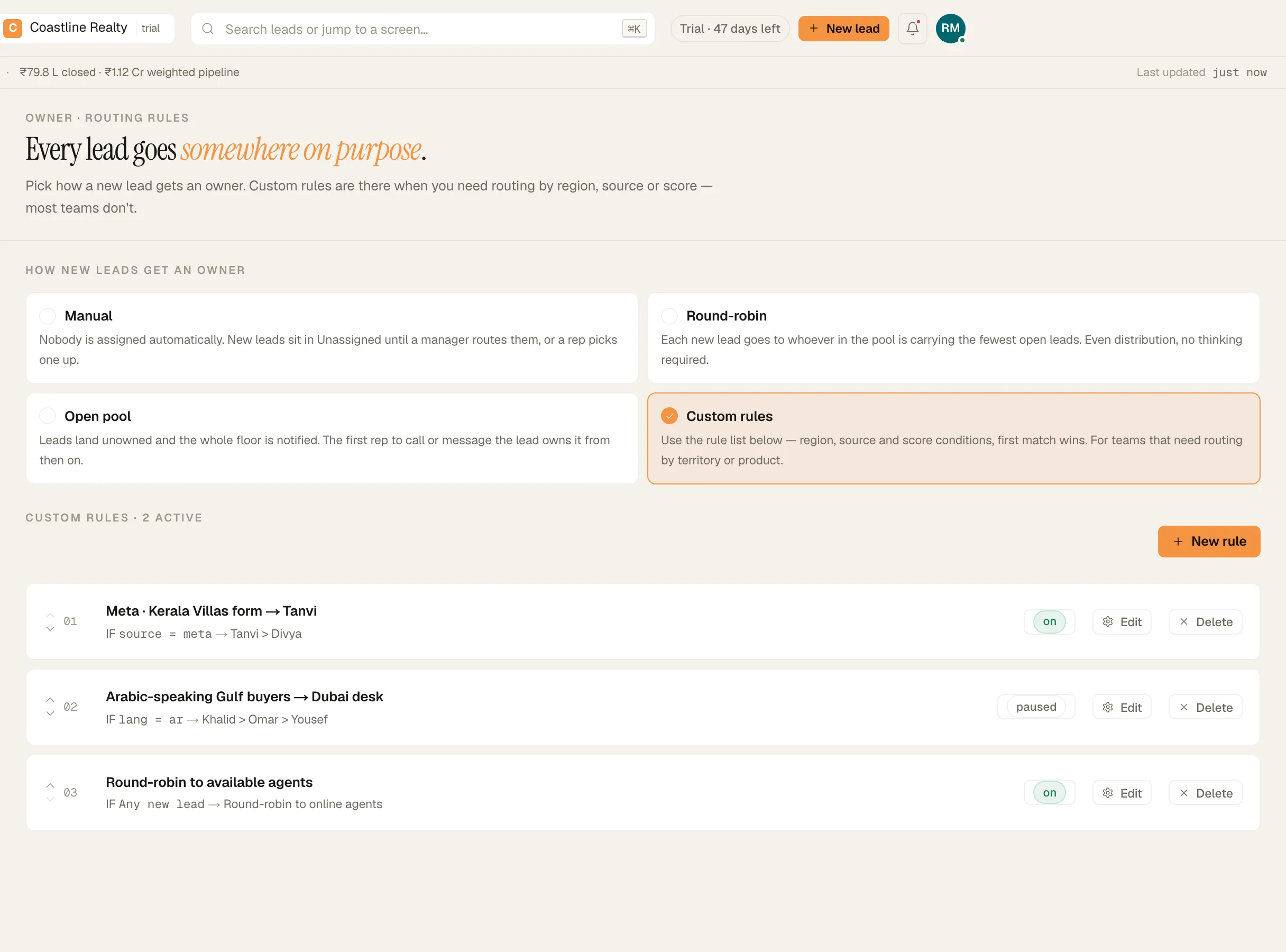Create a new routing rule
1286x952 pixels.
(x=1209, y=541)
